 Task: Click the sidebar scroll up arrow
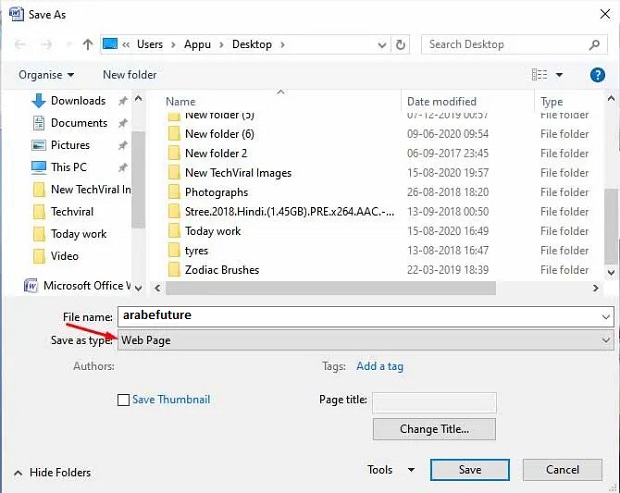point(138,98)
